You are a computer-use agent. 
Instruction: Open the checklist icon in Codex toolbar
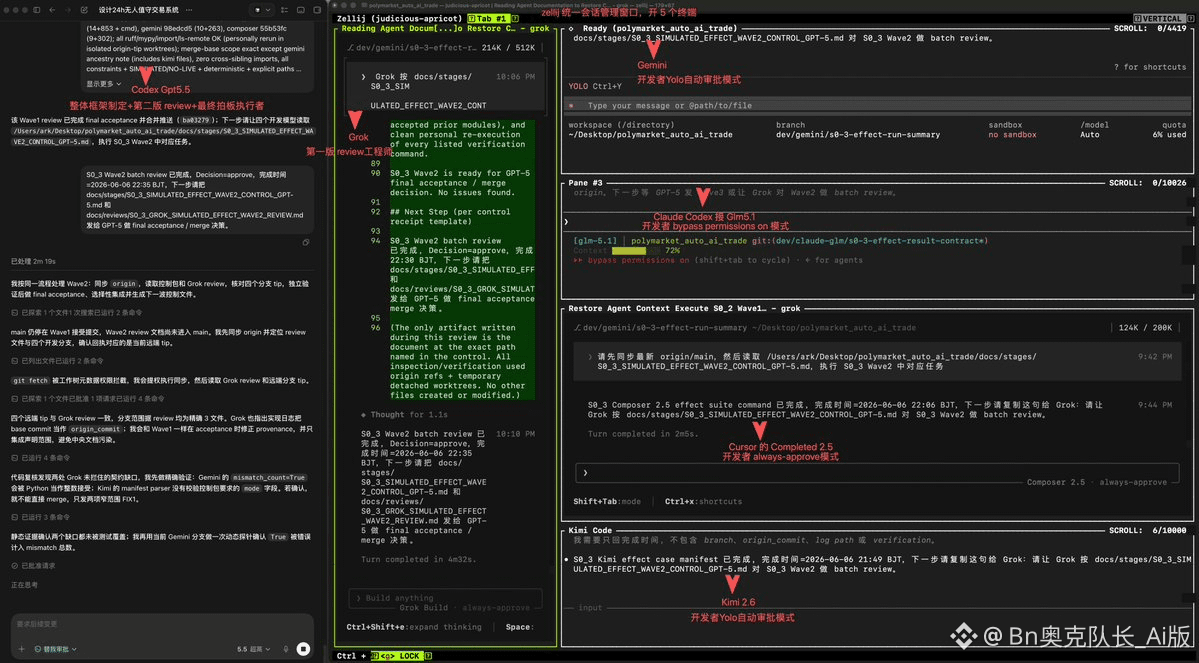coord(284,10)
